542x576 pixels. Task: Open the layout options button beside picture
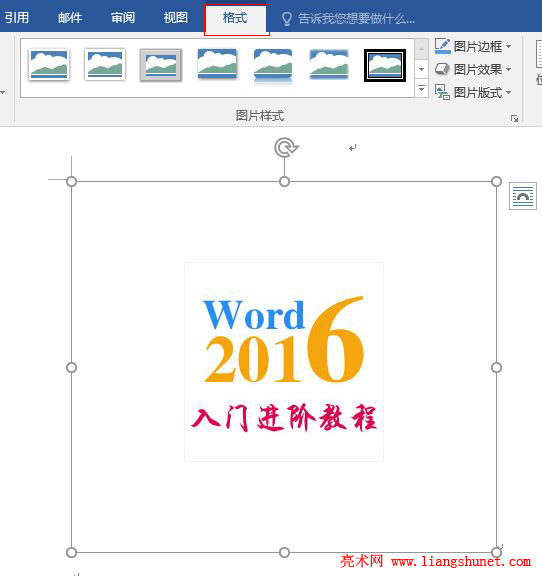click(523, 197)
